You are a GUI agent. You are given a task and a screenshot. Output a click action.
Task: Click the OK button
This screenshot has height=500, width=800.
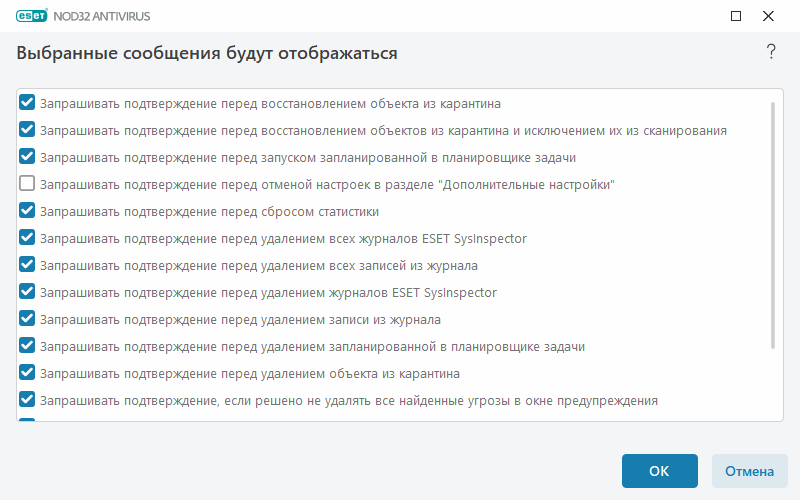click(659, 471)
